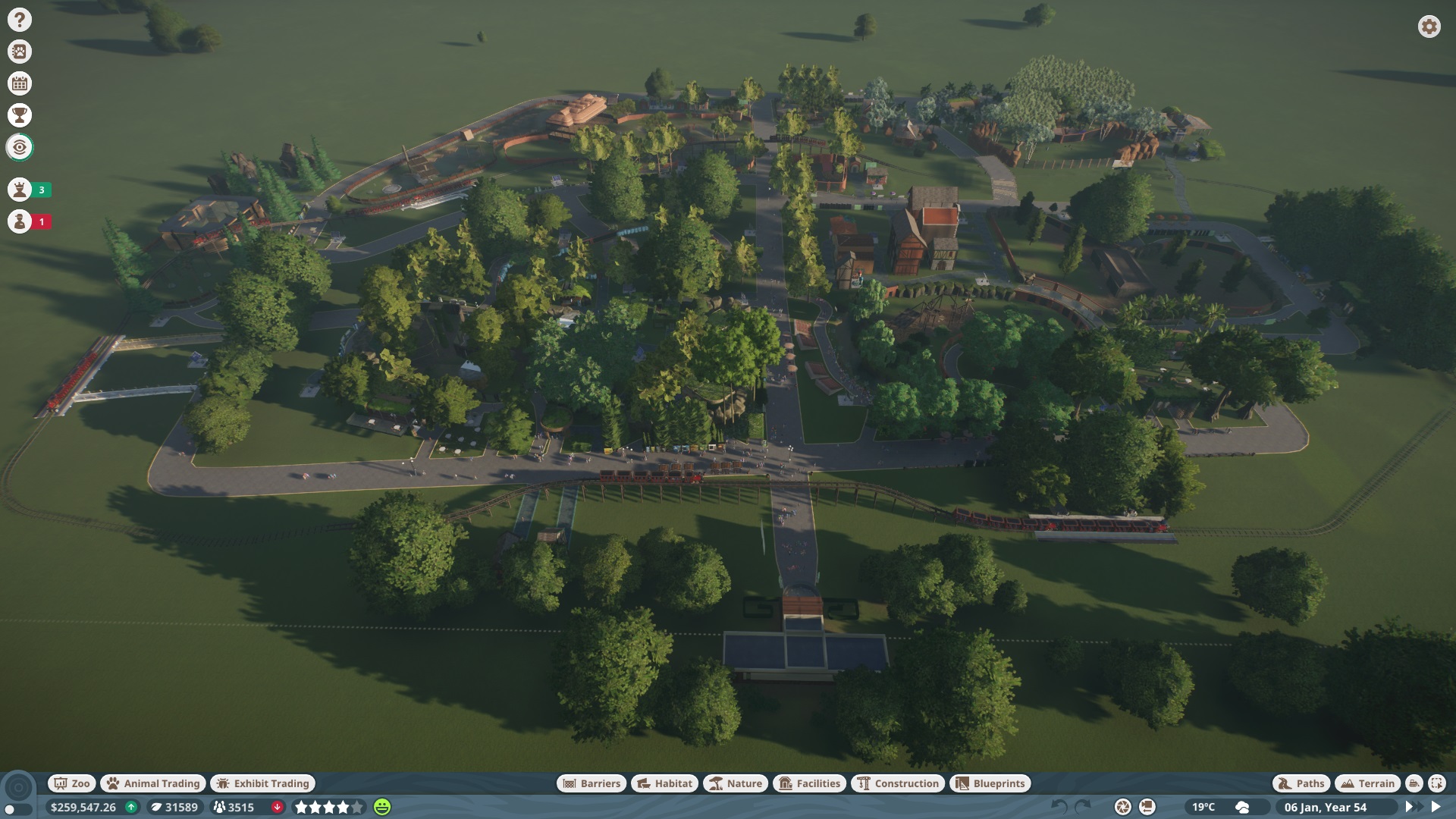Open the notifications log icon

click(1147, 807)
